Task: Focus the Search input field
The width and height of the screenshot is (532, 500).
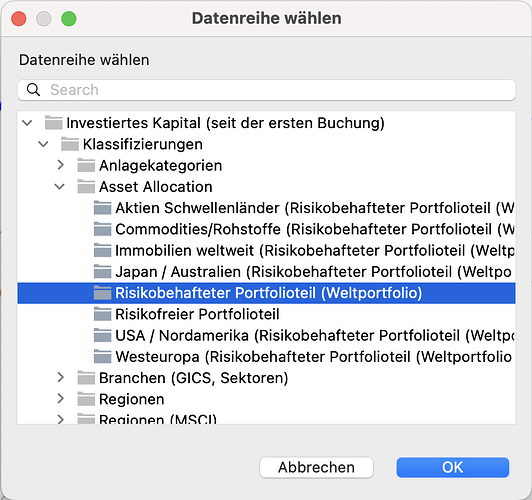Action: [x=266, y=90]
